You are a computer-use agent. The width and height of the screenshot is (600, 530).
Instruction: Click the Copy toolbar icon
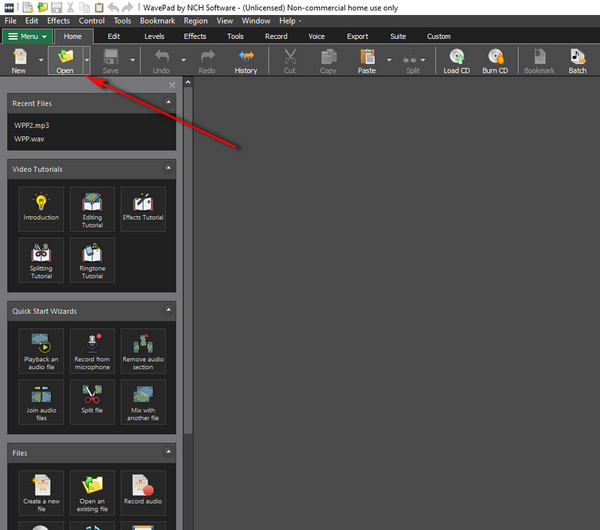coord(328,60)
